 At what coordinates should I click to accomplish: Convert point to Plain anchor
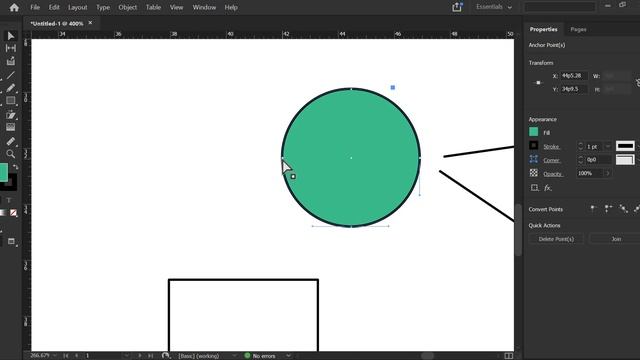click(593, 209)
